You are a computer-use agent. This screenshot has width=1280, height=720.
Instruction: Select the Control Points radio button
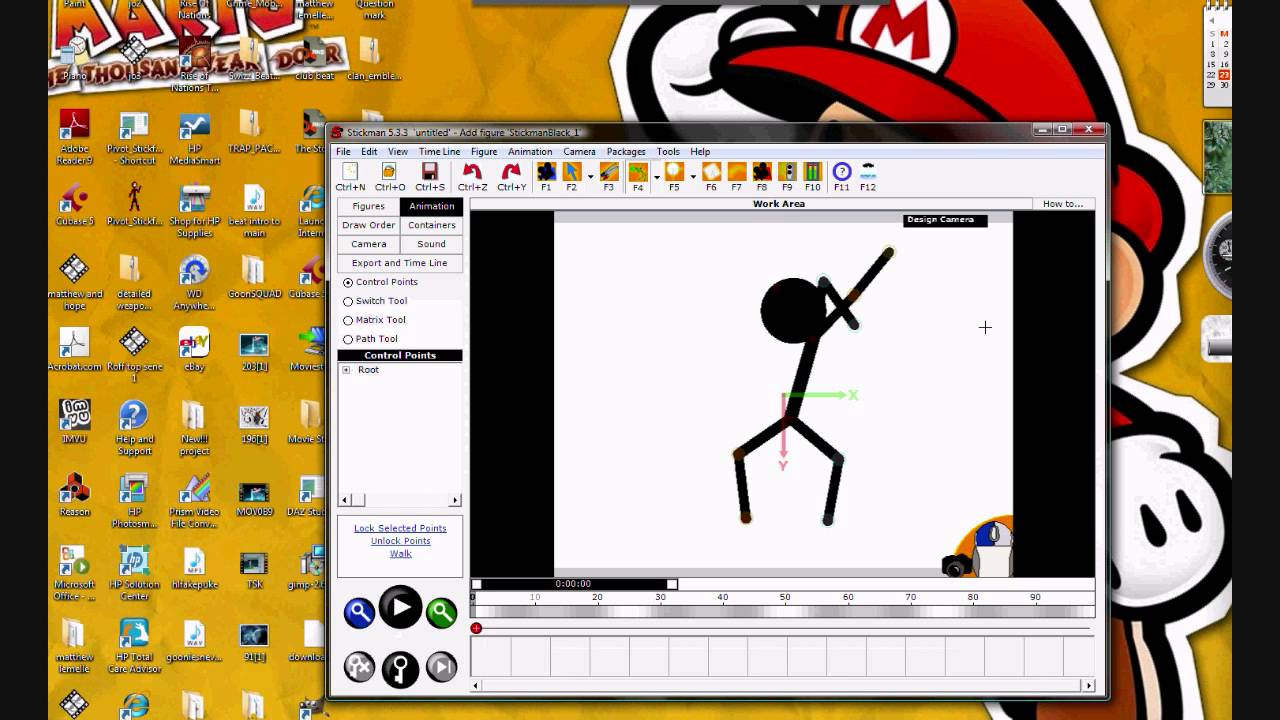pyautogui.click(x=348, y=283)
